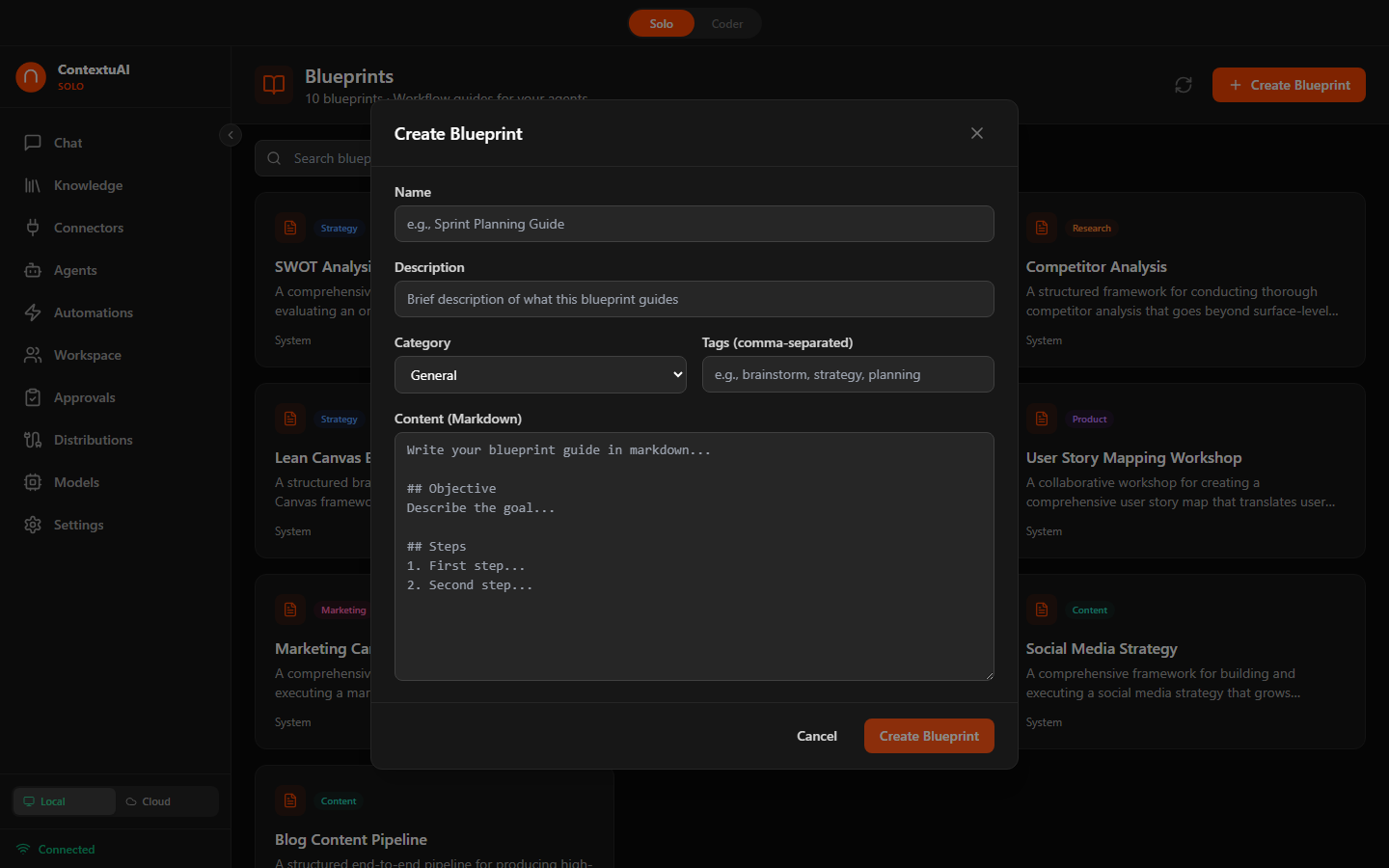
Task: Open the Knowledge library icon
Action: click(33, 185)
